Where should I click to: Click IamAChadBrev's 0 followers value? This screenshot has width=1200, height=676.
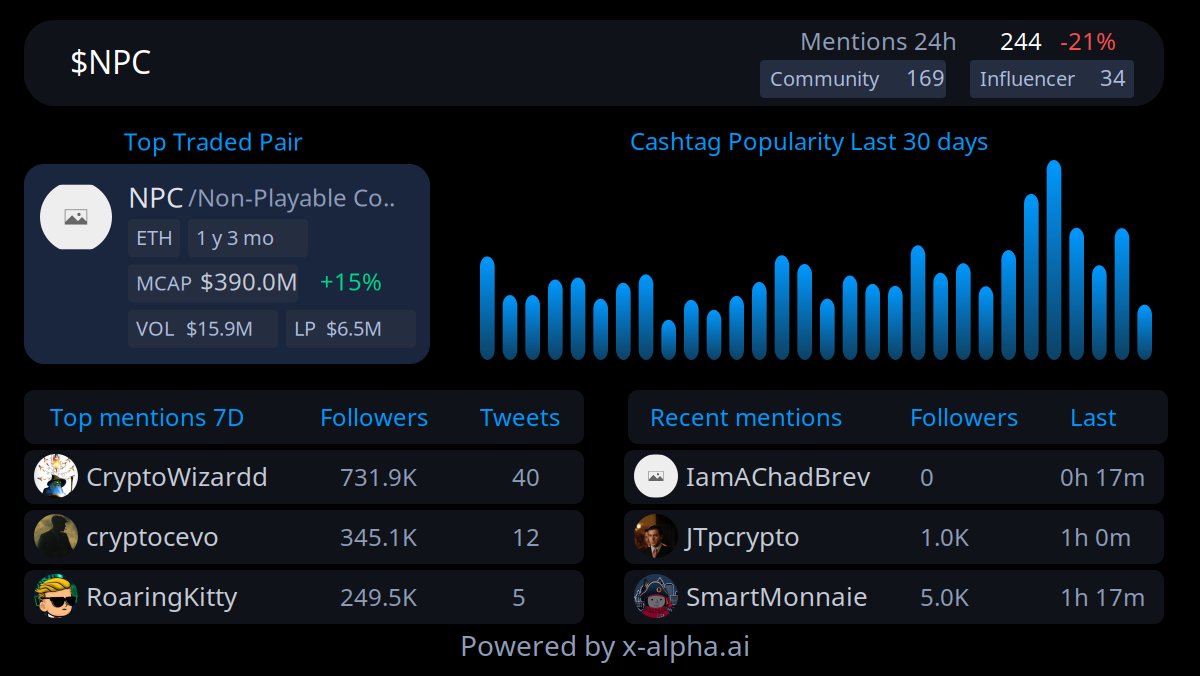point(927,478)
